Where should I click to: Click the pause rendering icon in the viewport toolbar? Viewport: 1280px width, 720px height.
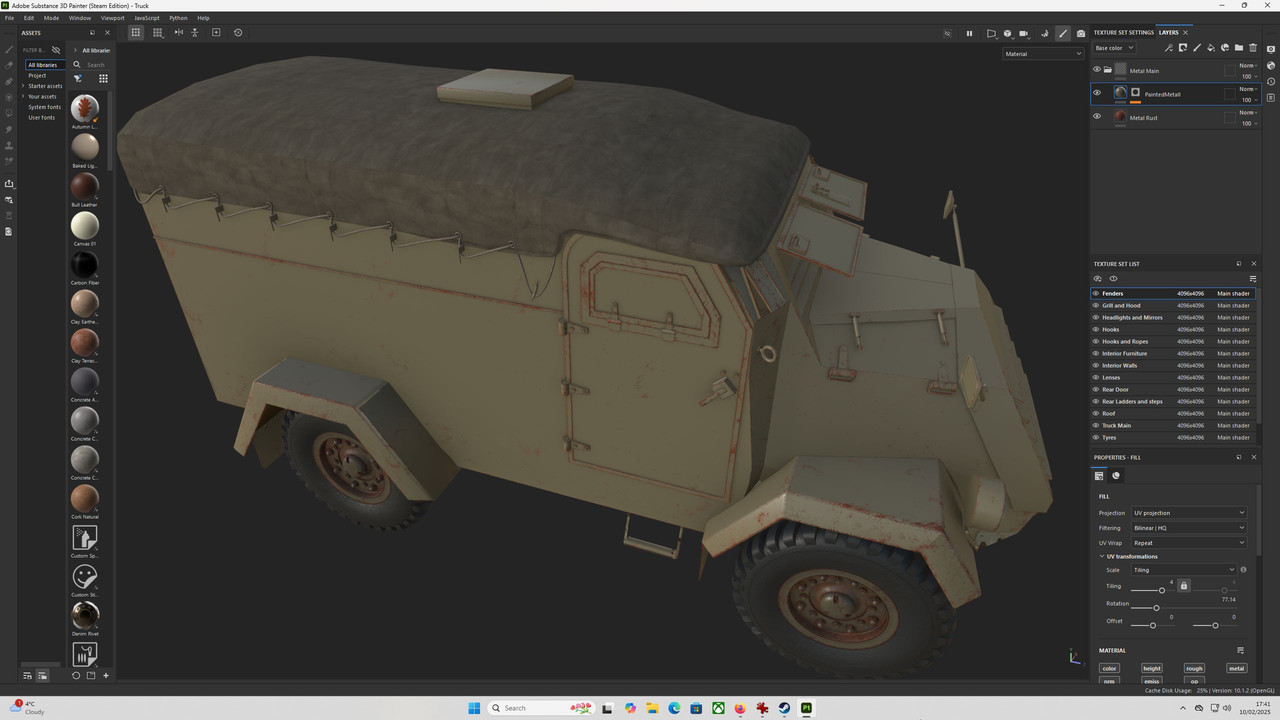click(x=969, y=33)
